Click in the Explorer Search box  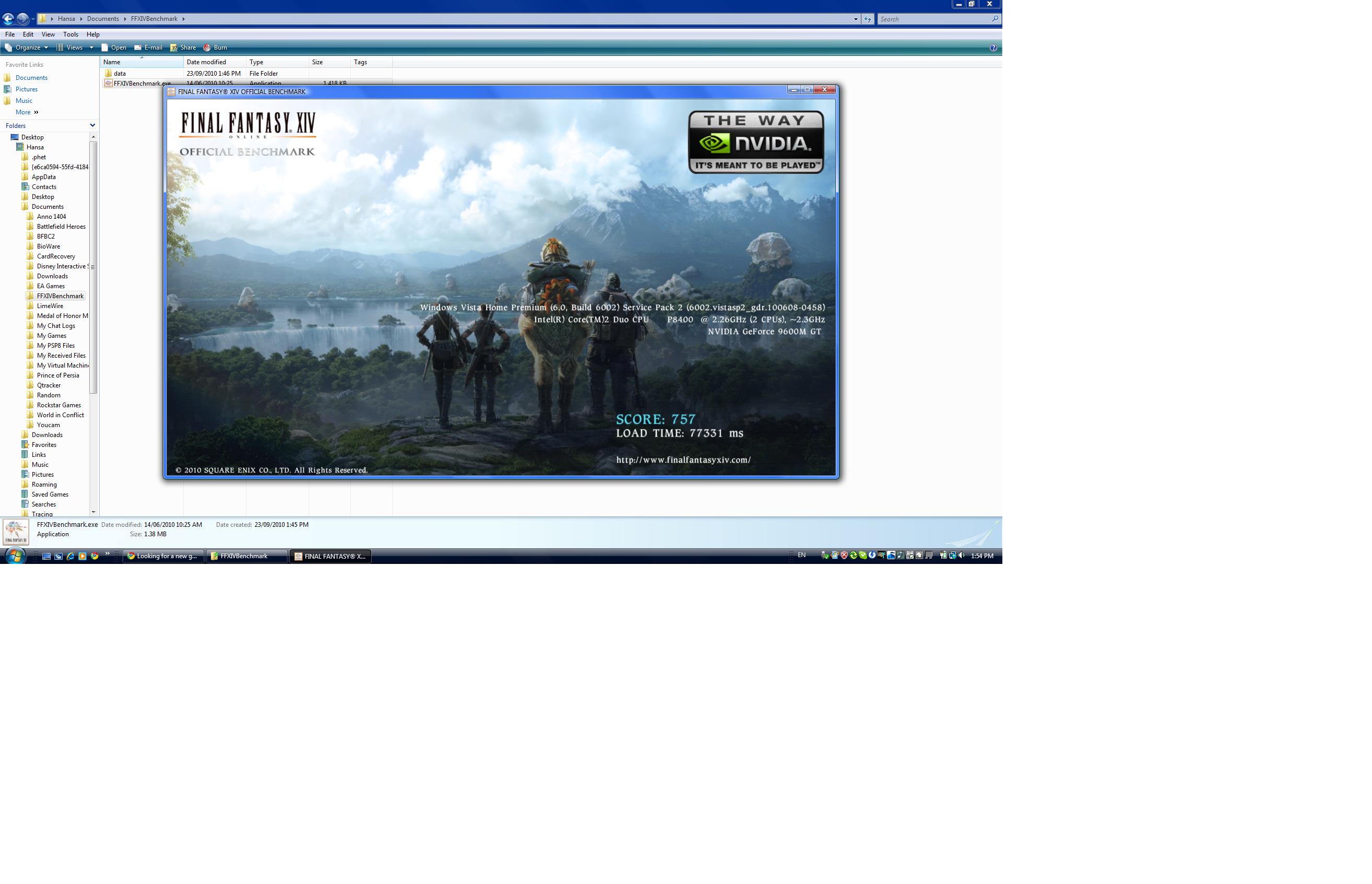pos(933,19)
